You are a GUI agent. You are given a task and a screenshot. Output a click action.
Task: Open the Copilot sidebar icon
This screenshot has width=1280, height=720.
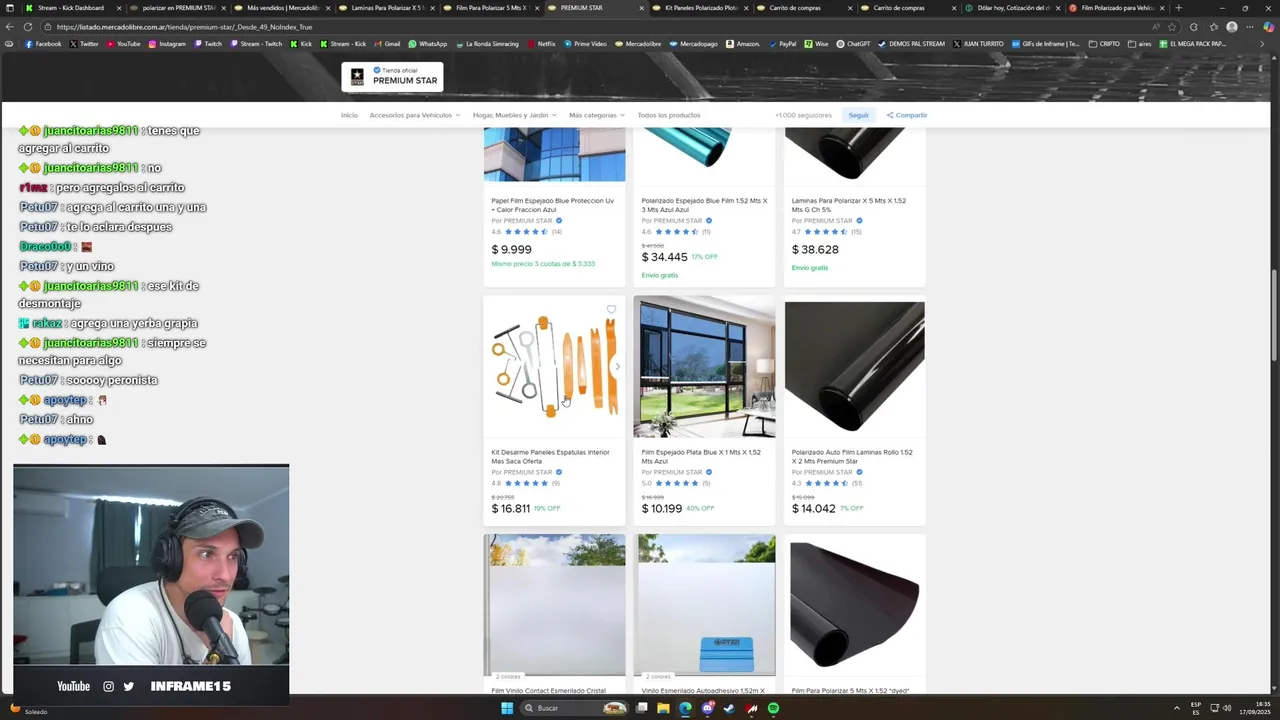tap(1268, 27)
